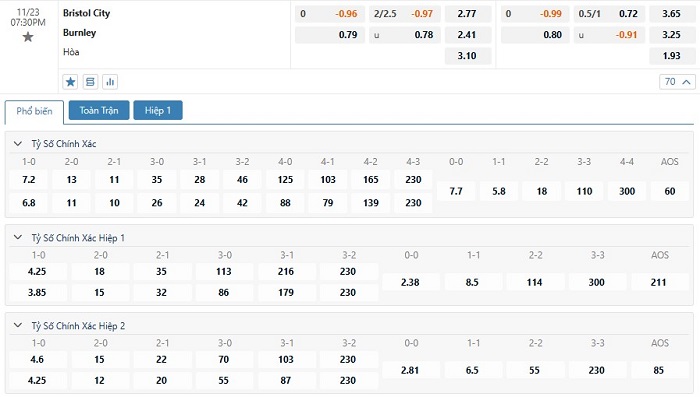This screenshot has height=397, width=700.
Task: Switch to the Phổ biến tab
Action: click(34, 111)
